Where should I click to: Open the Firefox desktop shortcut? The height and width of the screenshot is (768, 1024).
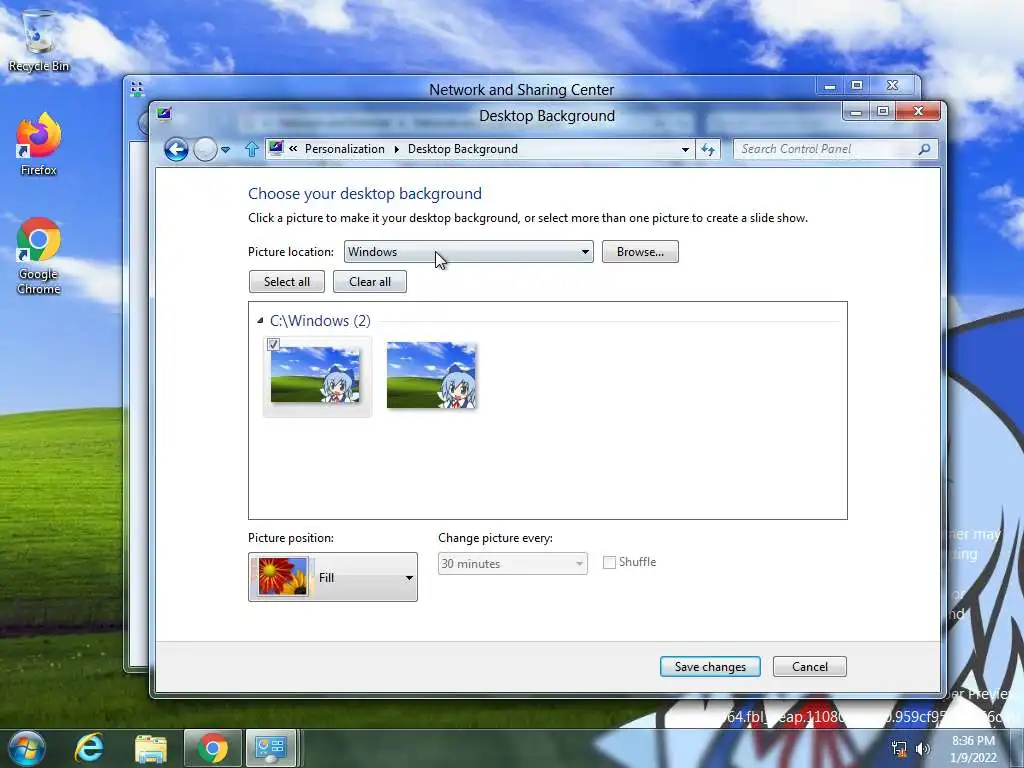[x=39, y=145]
